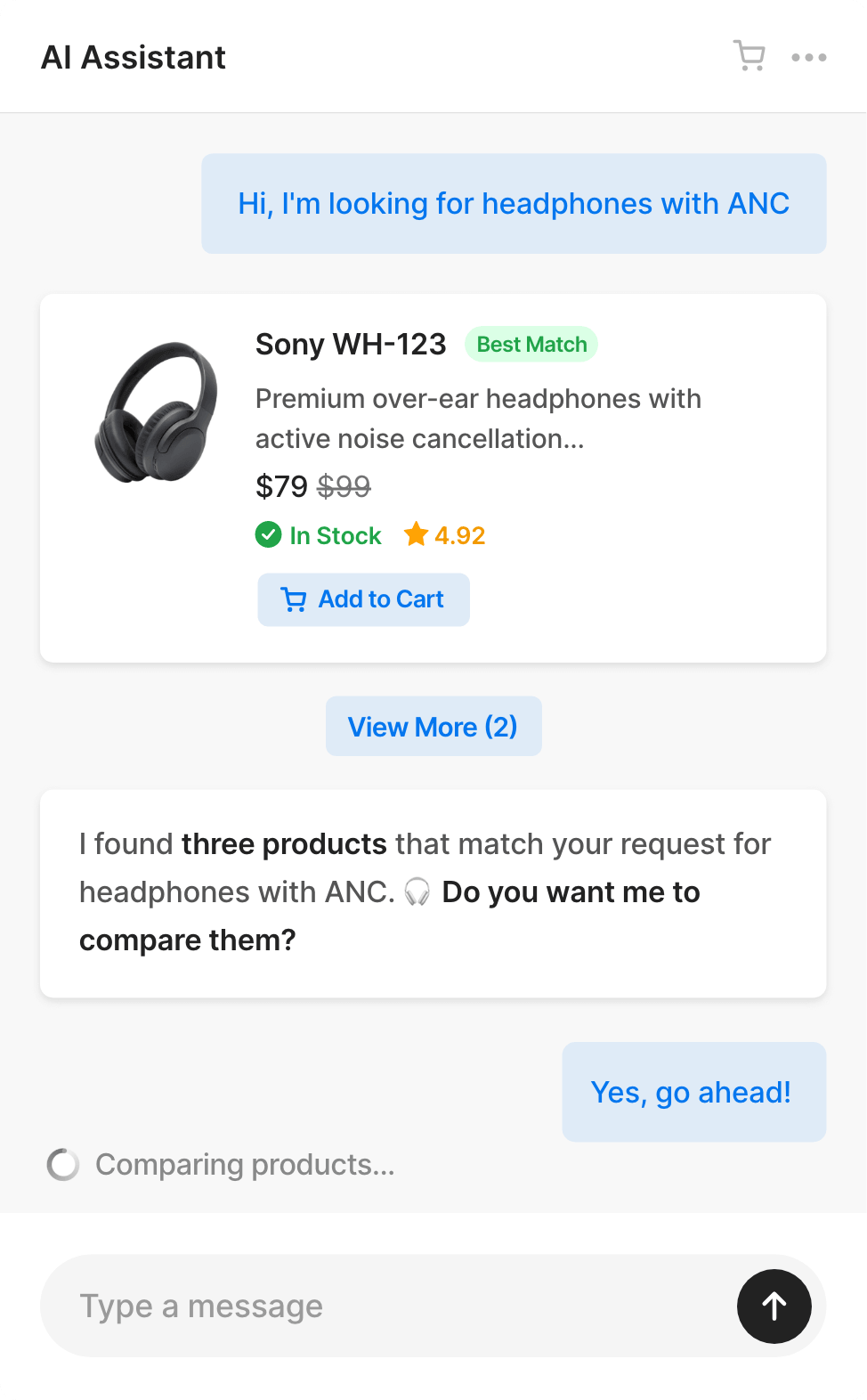The image size is (867, 1400).
Task: Click the AI Assistant header title
Action: [x=134, y=58]
